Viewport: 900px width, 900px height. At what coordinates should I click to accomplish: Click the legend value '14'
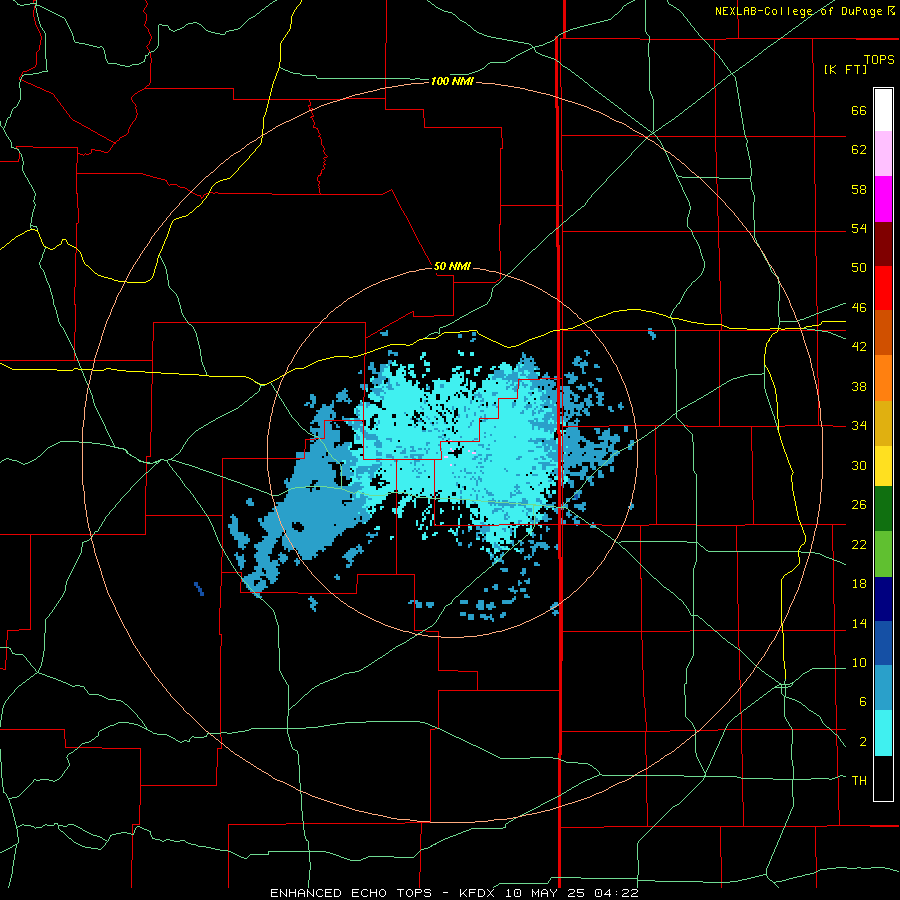[859, 623]
